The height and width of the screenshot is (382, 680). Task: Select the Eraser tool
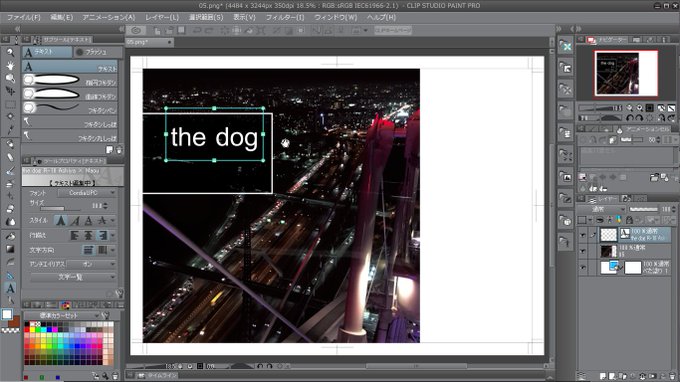tap(10, 209)
